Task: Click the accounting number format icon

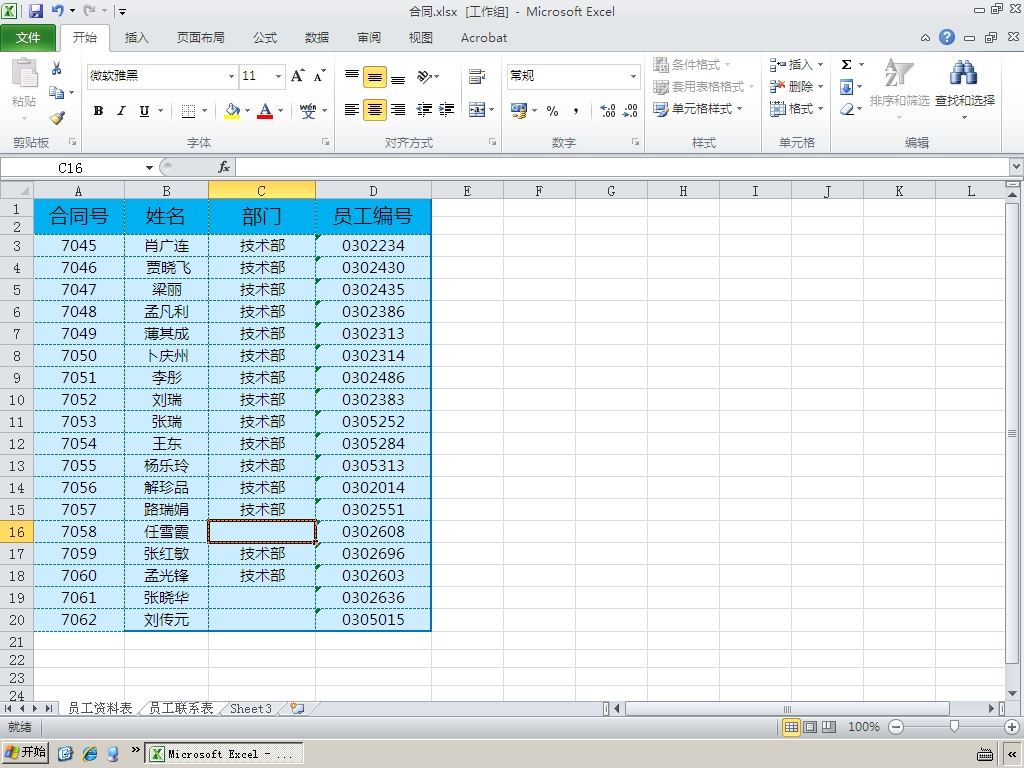Action: click(x=519, y=110)
